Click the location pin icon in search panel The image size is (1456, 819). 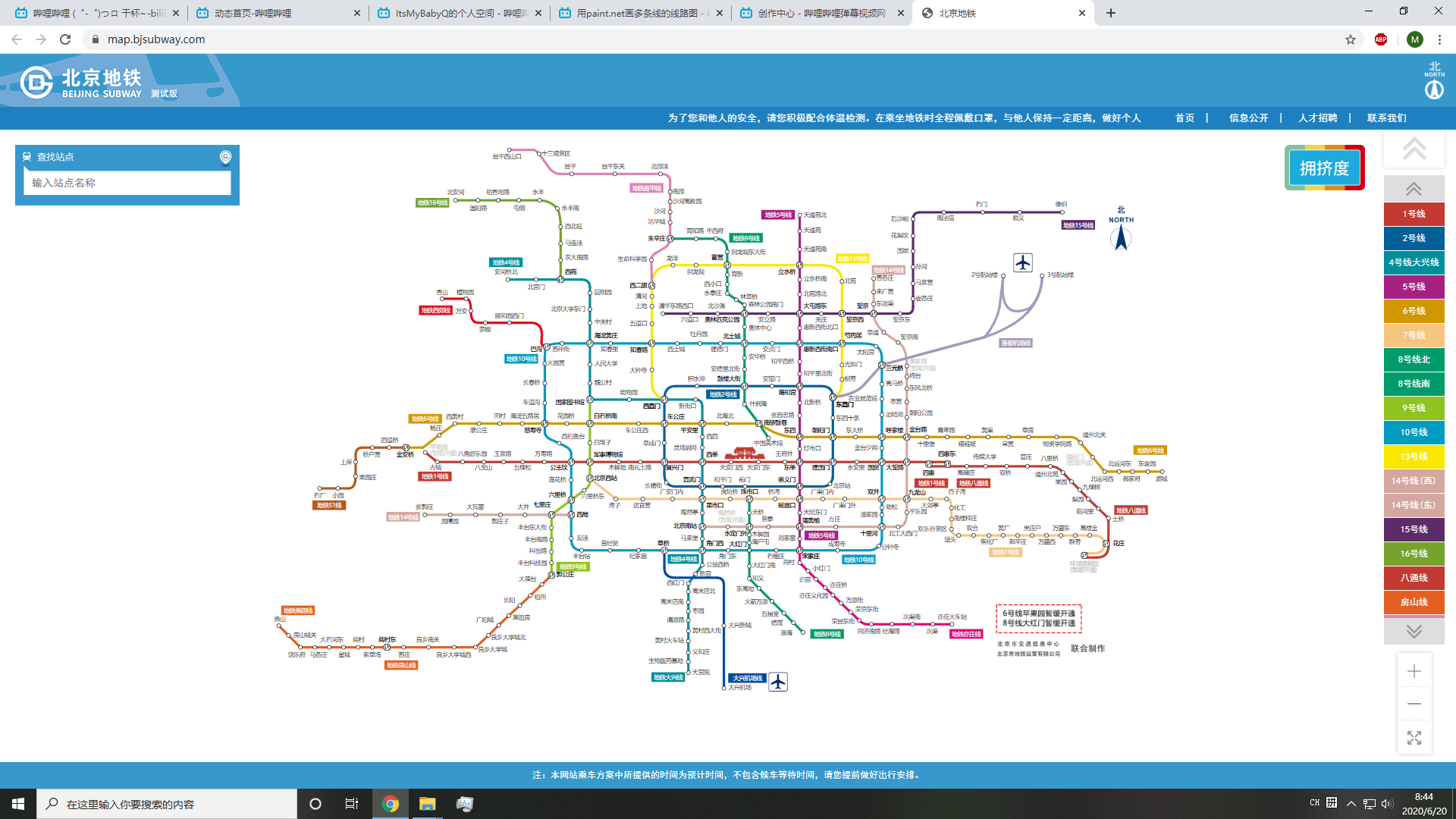click(x=225, y=157)
